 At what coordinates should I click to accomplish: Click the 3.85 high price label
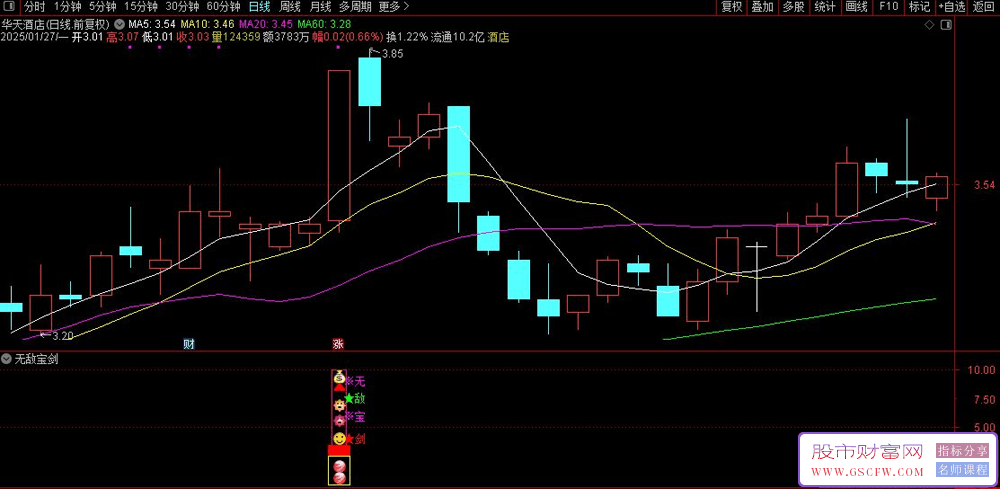(x=392, y=54)
